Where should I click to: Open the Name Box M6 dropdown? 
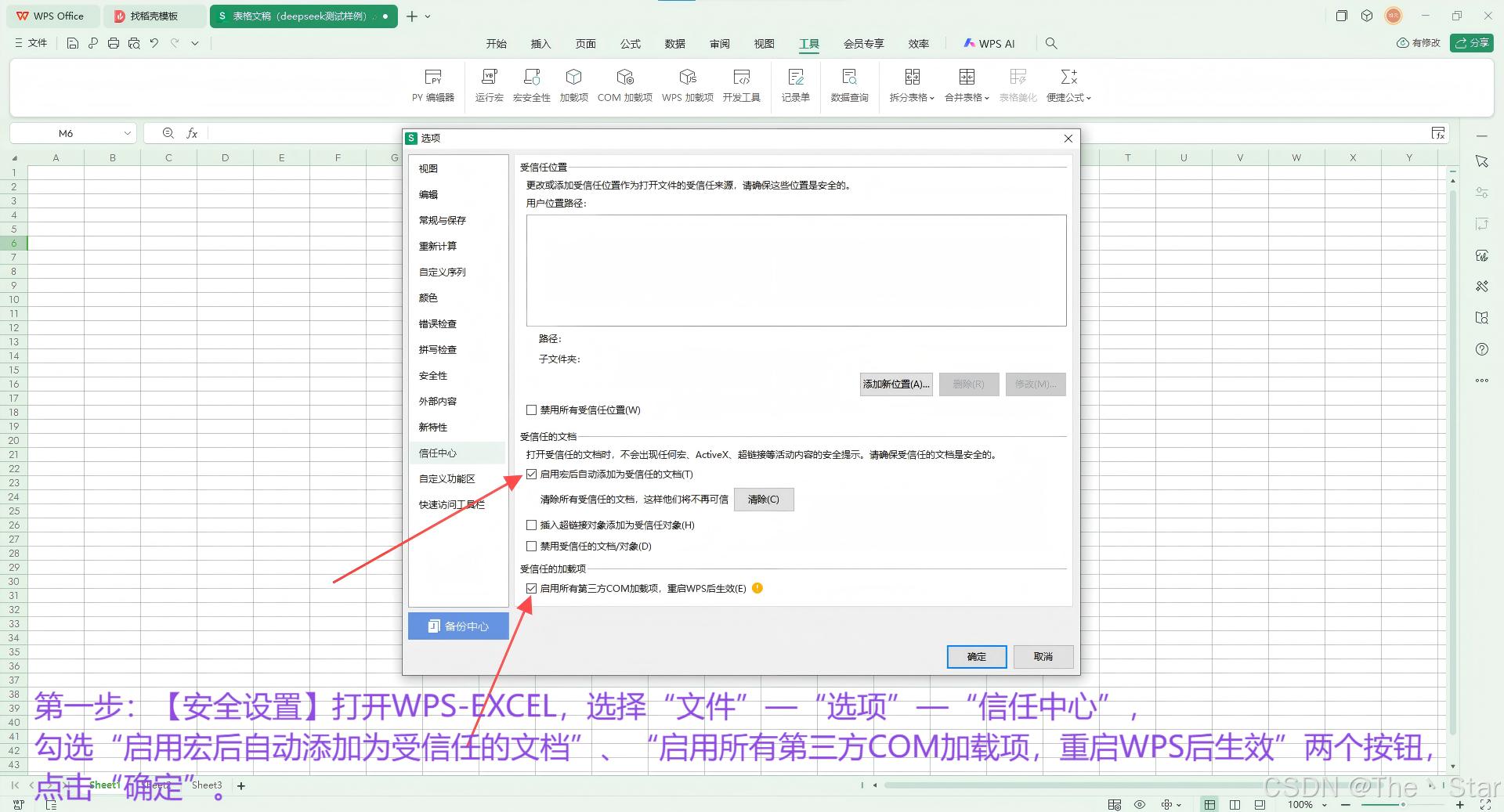[x=127, y=133]
